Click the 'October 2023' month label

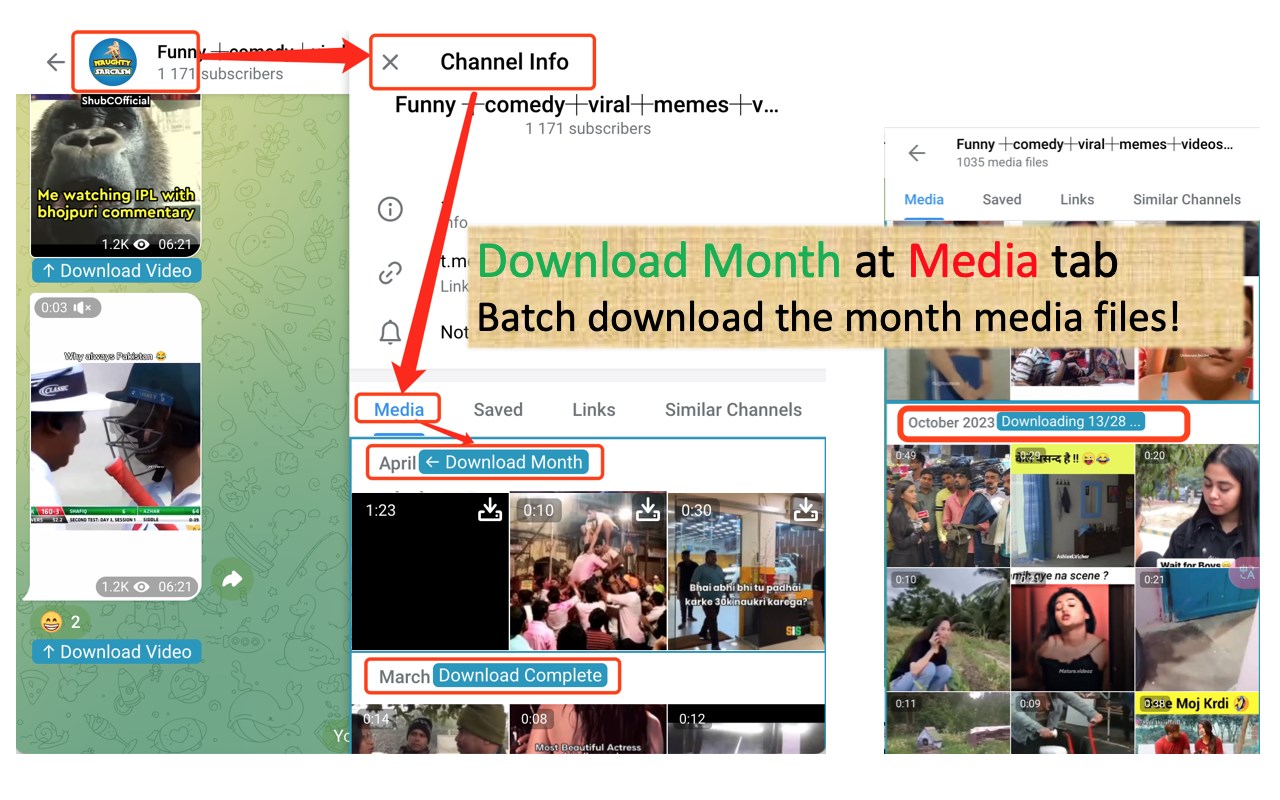pyautogui.click(x=951, y=422)
